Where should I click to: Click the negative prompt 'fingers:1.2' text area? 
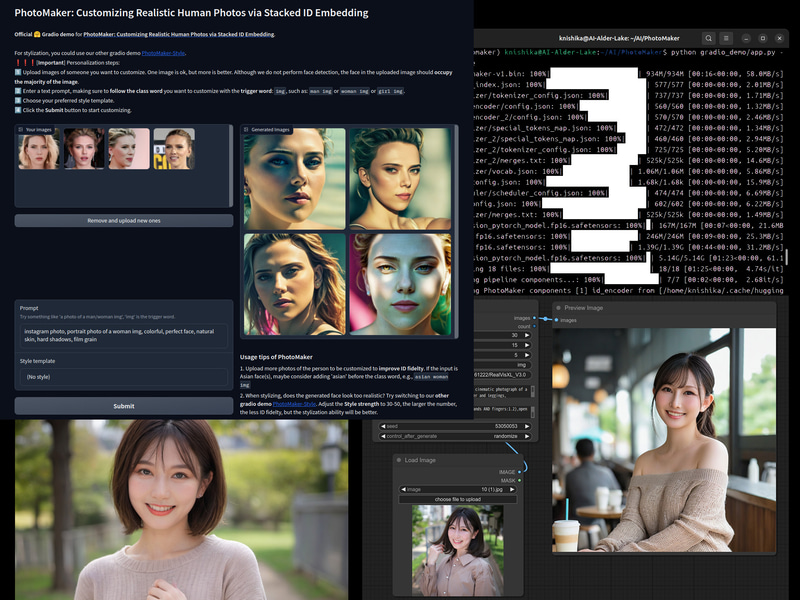(502, 411)
